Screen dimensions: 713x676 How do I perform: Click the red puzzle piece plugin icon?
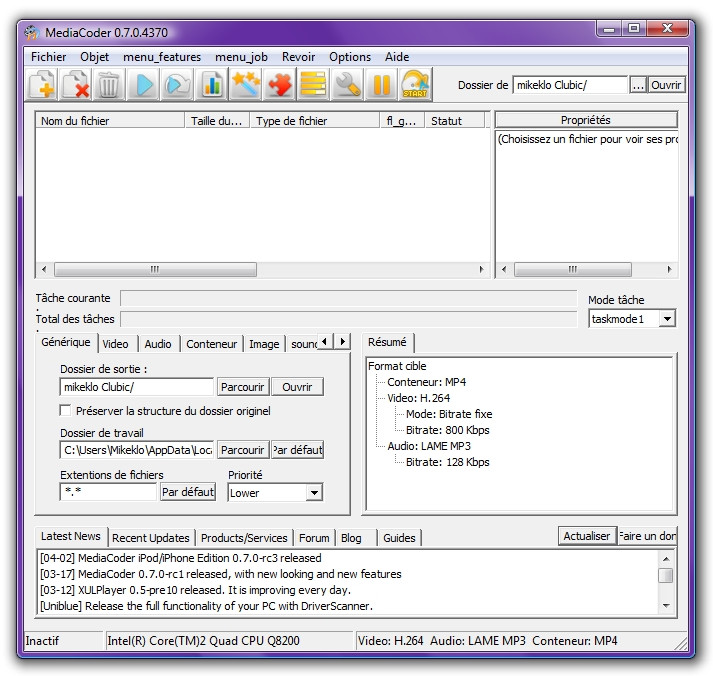pos(280,85)
